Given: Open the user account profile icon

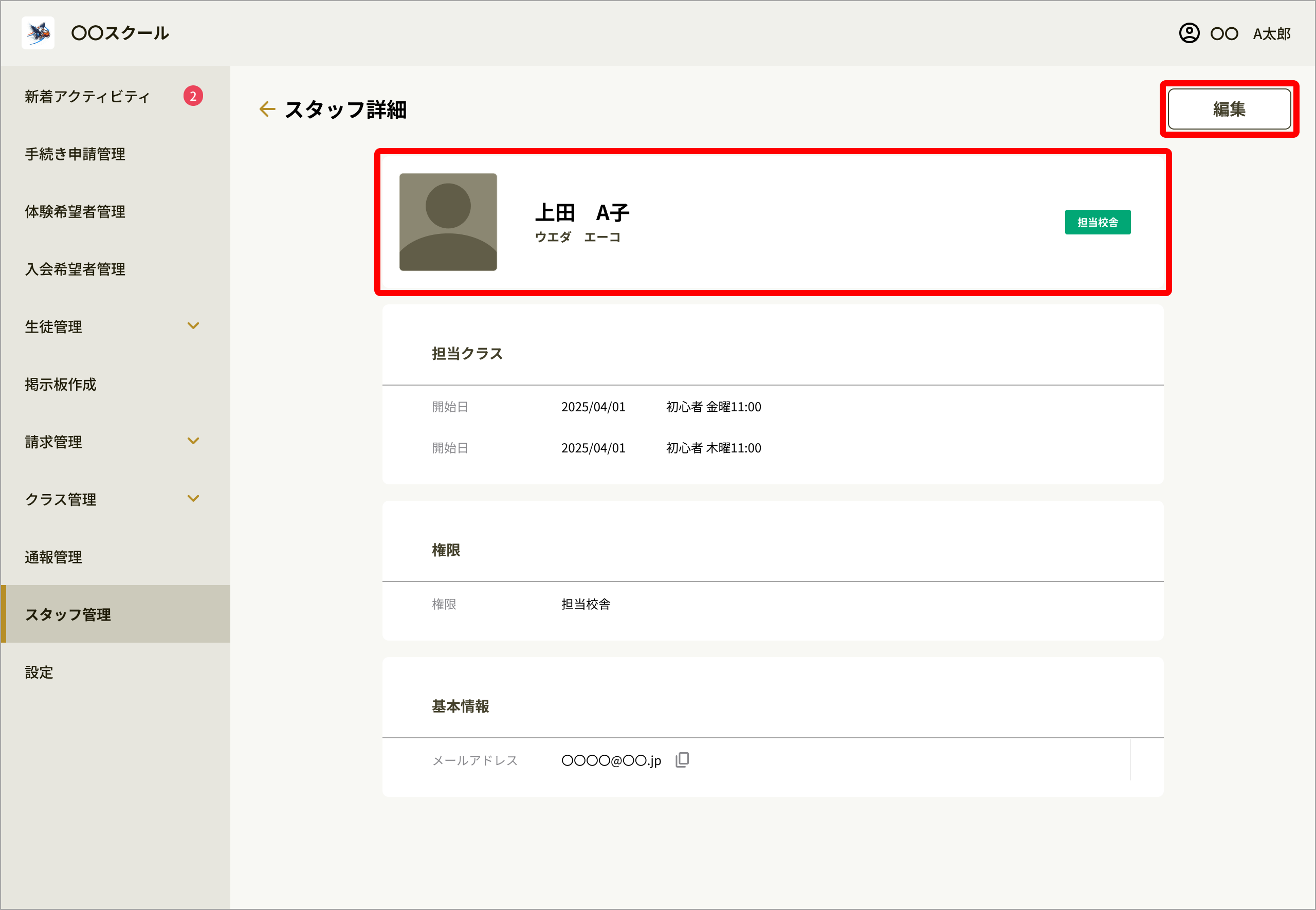Looking at the screenshot, I should tap(1189, 33).
